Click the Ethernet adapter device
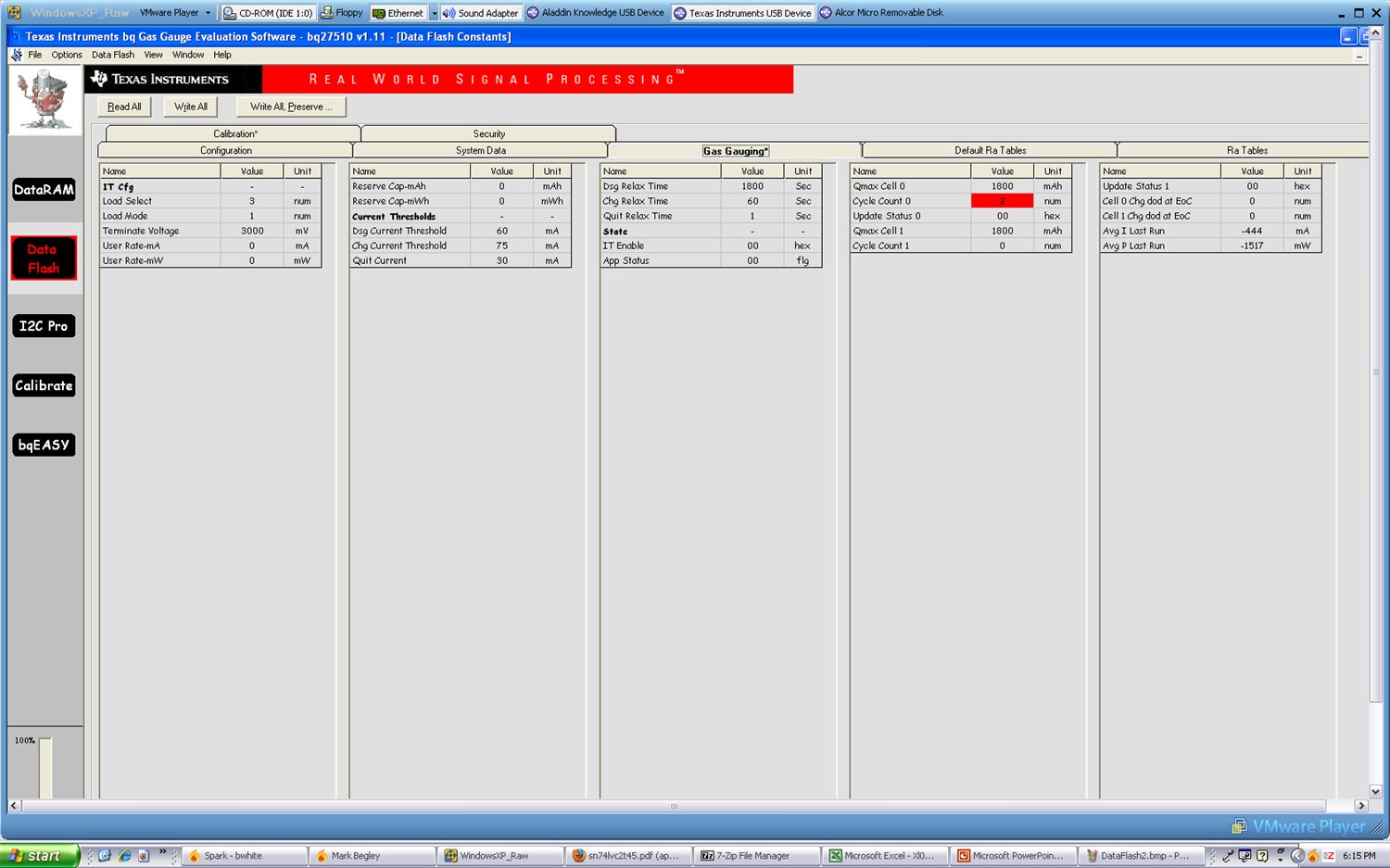Screen dimensions: 1390x868 click(x=398, y=13)
